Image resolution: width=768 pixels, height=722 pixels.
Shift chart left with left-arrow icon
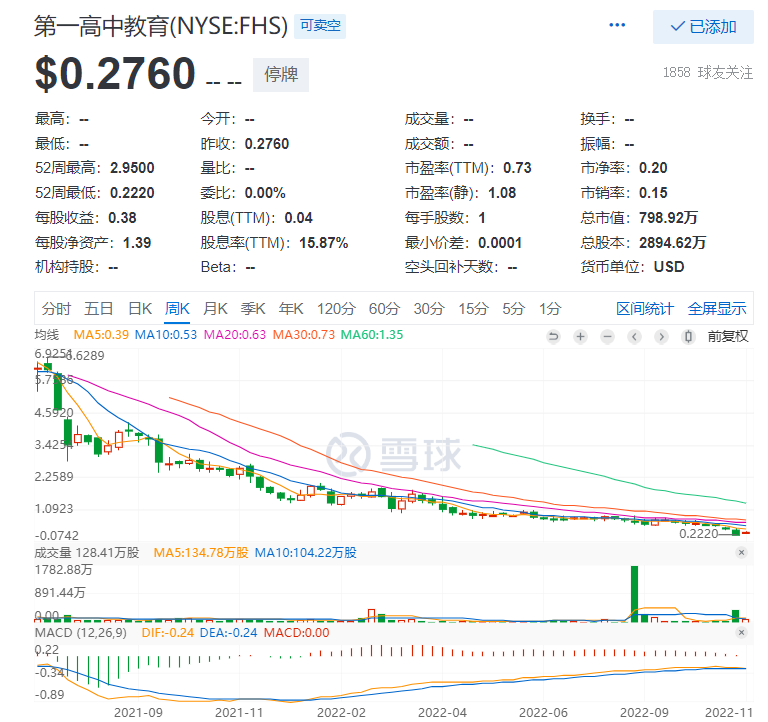click(x=634, y=337)
